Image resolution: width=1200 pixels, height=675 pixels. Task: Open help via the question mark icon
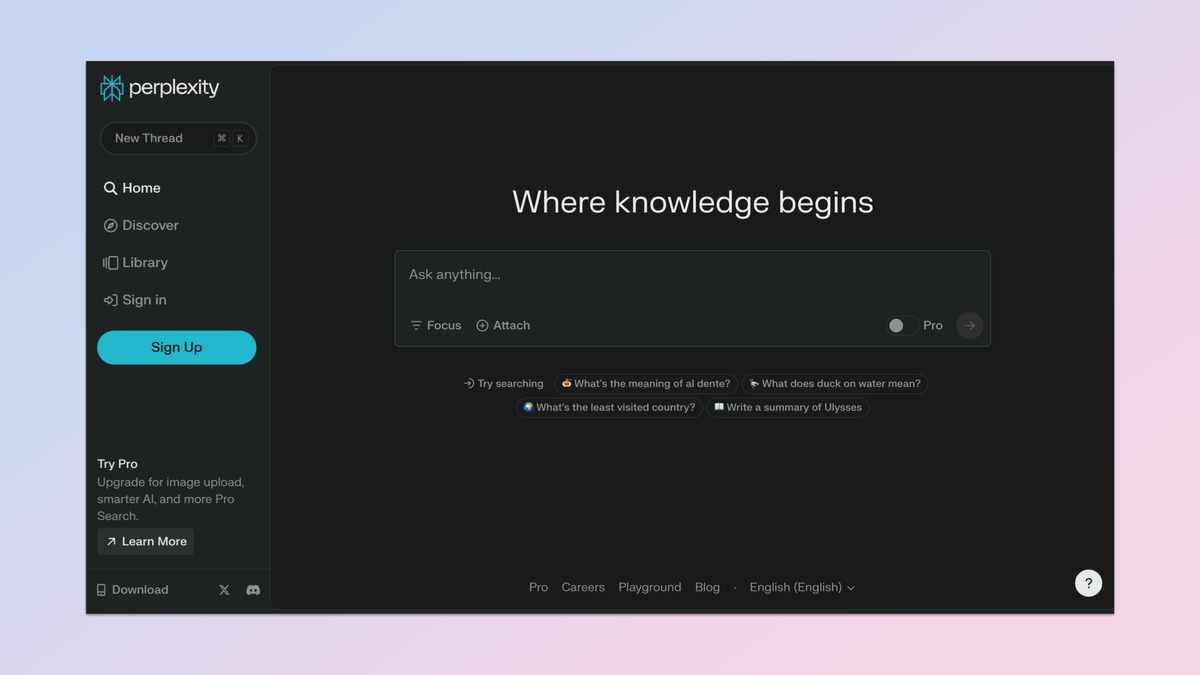pyautogui.click(x=1088, y=582)
